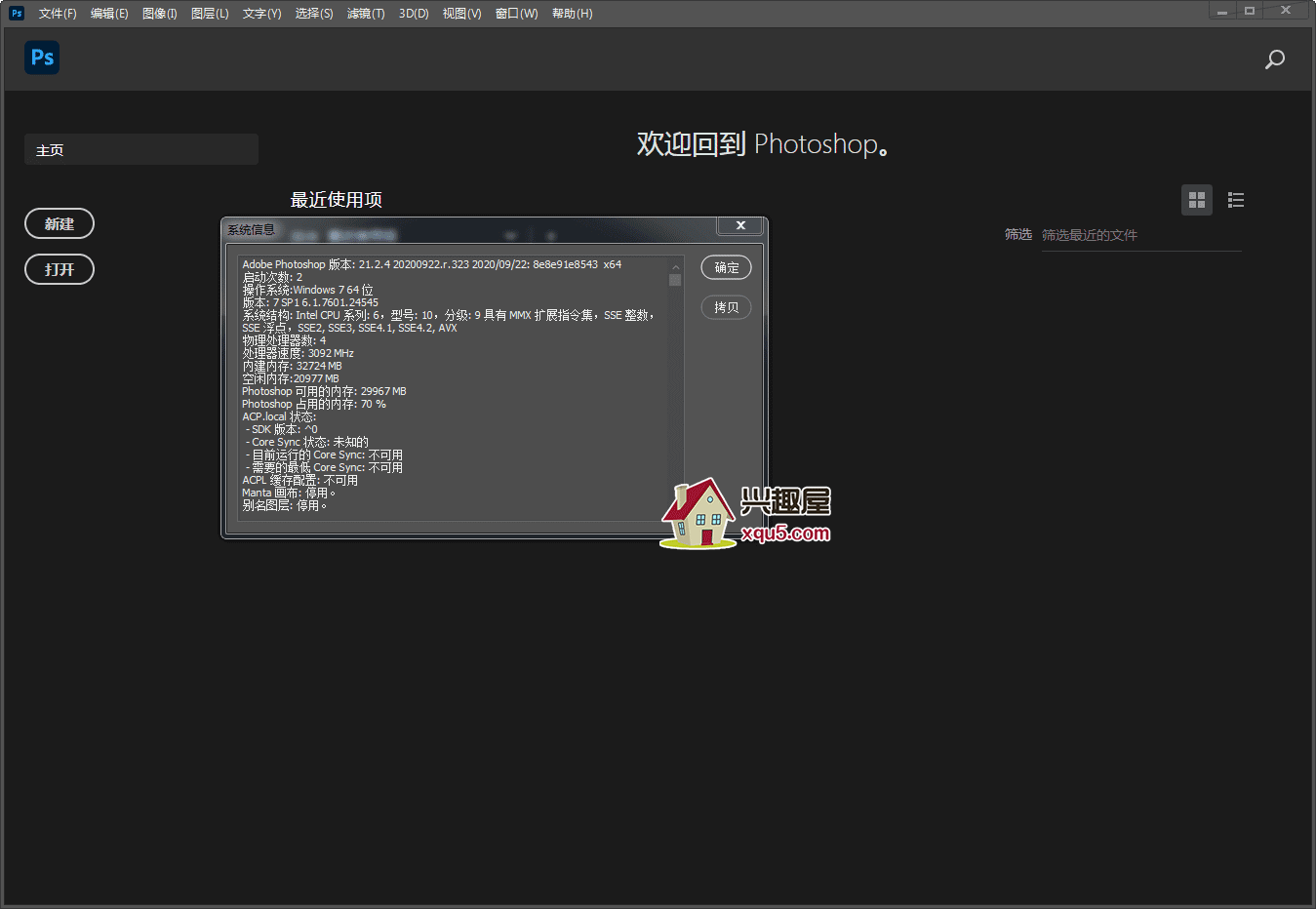Viewport: 1316px width, 909px height.
Task: Open the 帮助(H) menu
Action: (x=572, y=14)
